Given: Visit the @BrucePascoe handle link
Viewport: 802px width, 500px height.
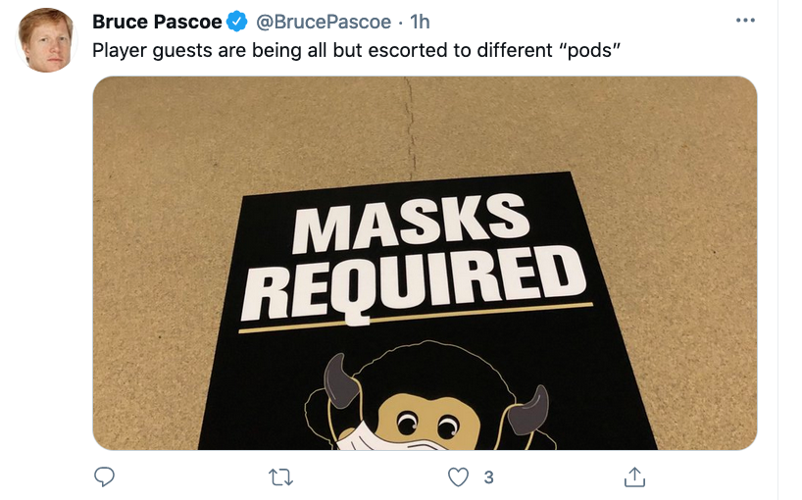Looking at the screenshot, I should click(x=323, y=21).
